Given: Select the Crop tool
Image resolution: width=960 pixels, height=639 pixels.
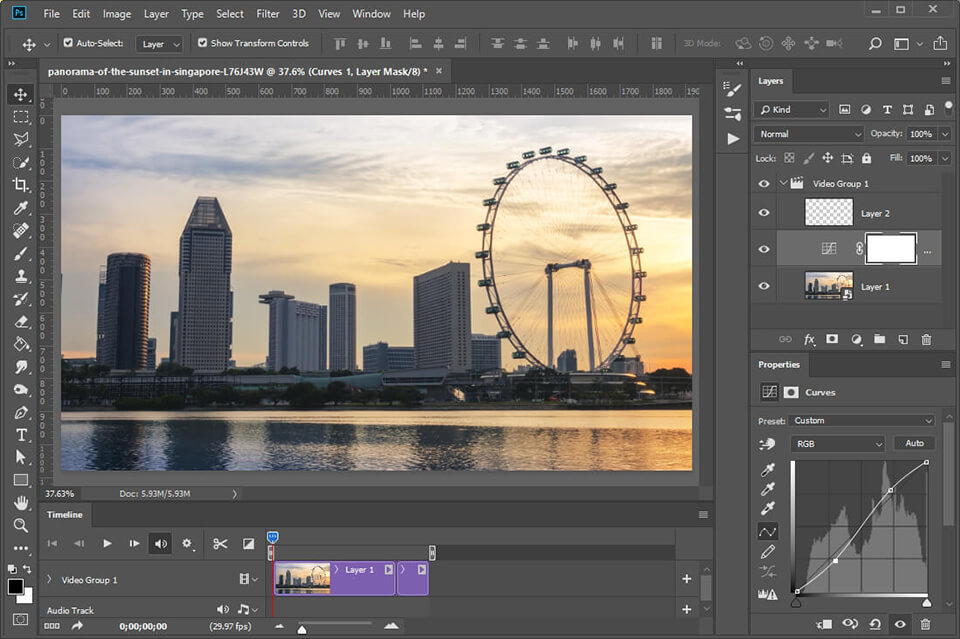Looking at the screenshot, I should [x=21, y=185].
